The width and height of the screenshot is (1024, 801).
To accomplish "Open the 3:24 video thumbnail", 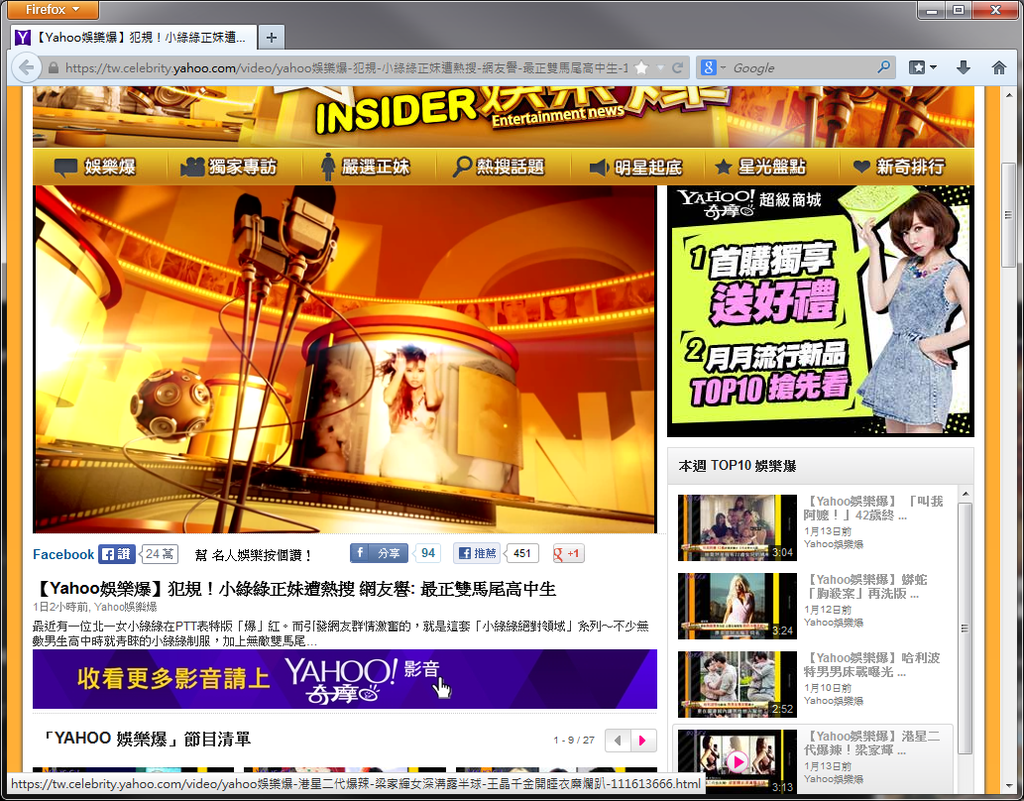I will coord(737,606).
